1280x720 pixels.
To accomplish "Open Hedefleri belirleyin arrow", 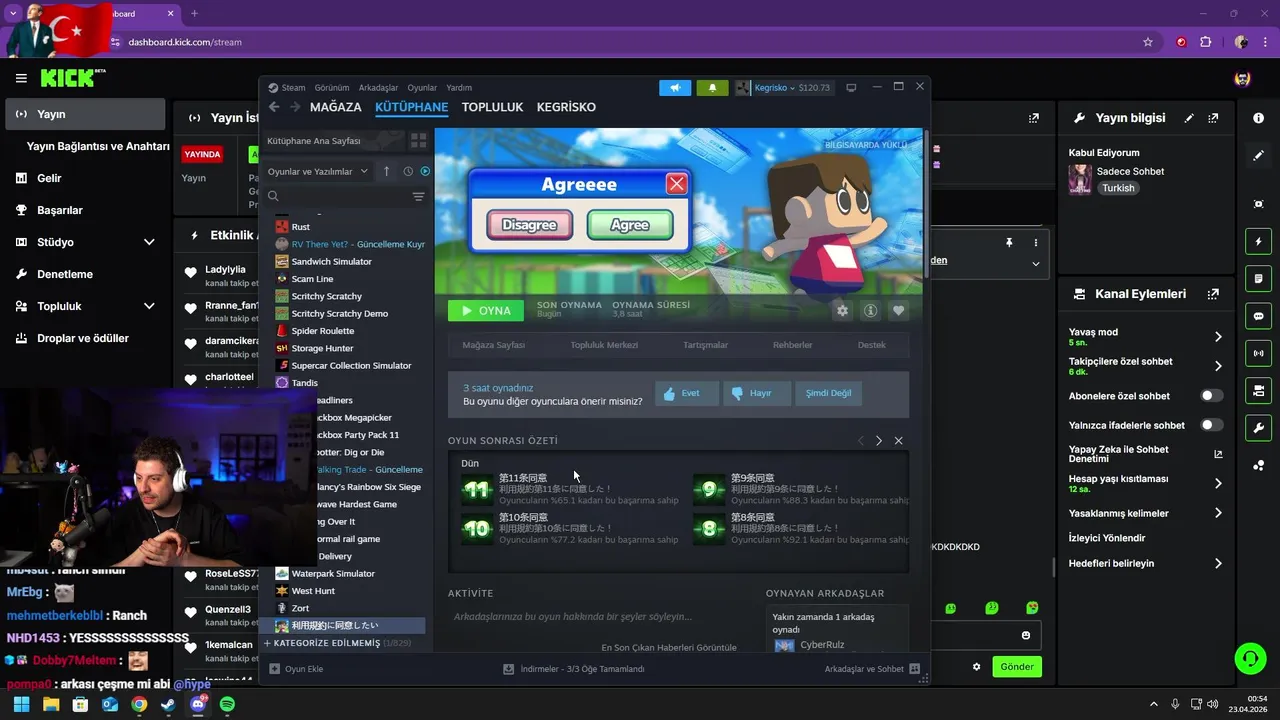I will point(1218,564).
